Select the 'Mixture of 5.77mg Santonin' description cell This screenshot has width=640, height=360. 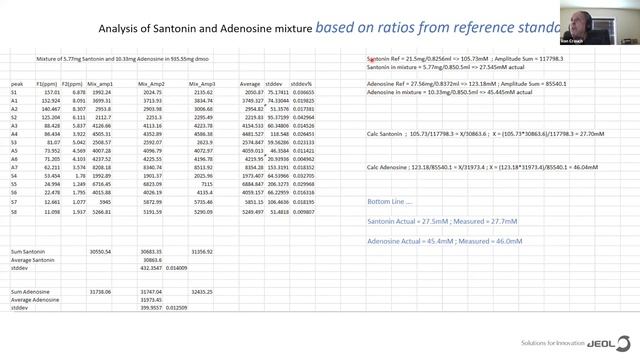(x=122, y=59)
